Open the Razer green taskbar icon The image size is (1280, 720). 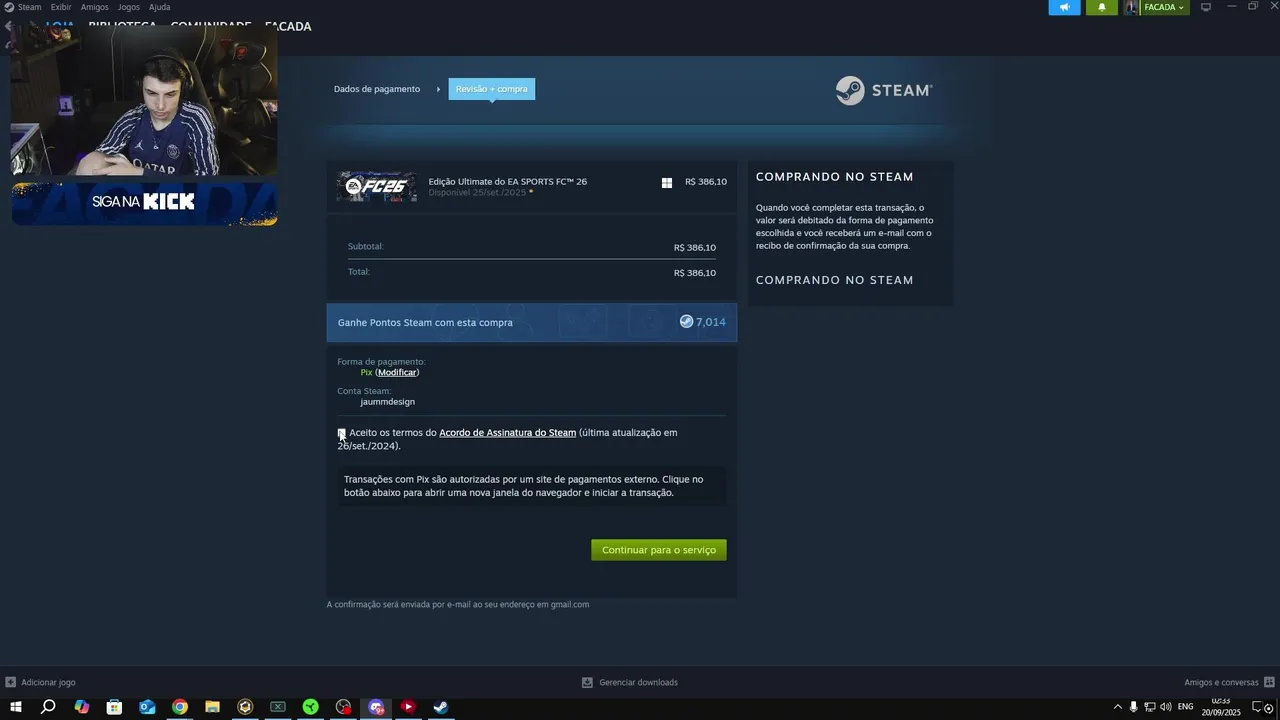pyautogui.click(x=311, y=707)
